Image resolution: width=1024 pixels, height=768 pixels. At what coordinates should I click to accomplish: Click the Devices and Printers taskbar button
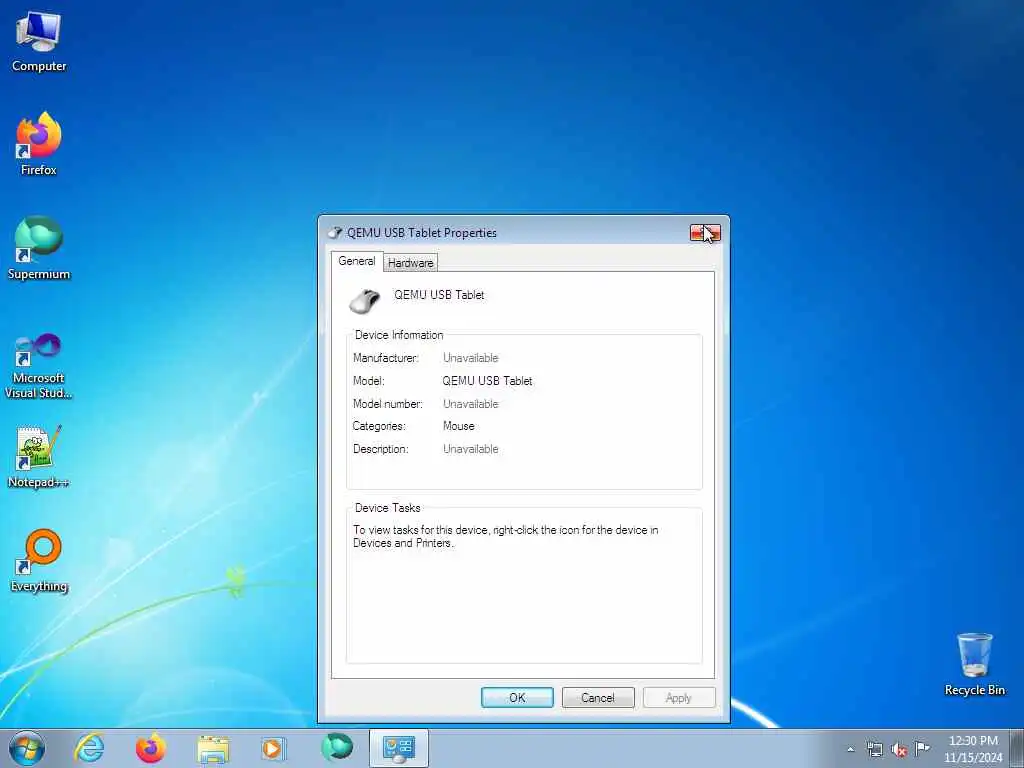[398, 748]
